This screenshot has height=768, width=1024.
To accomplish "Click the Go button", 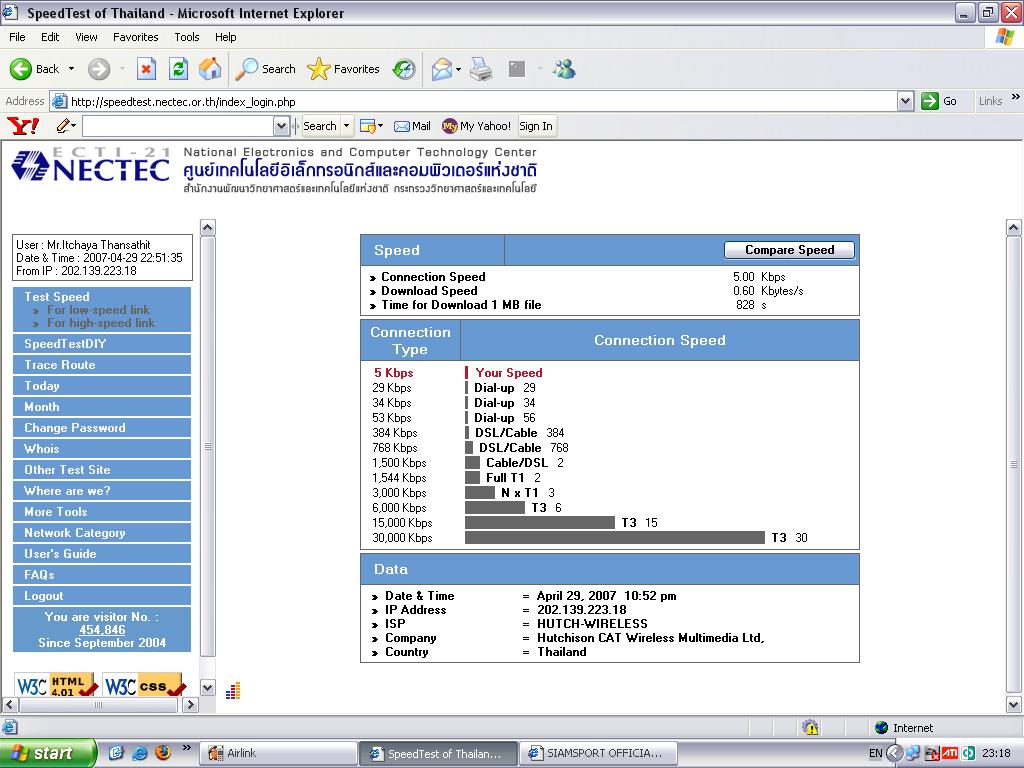I will [x=939, y=101].
